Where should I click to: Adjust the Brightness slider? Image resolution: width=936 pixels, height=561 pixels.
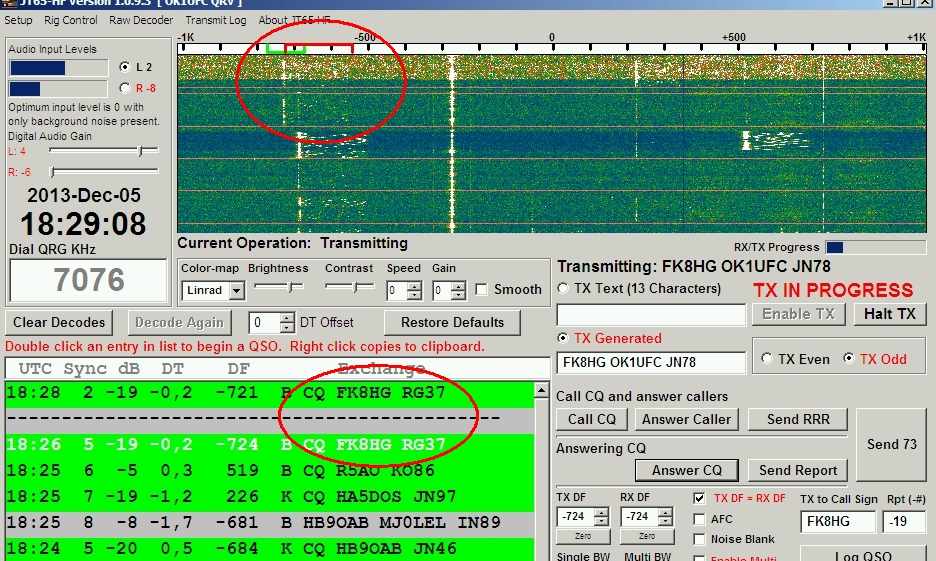coord(291,287)
